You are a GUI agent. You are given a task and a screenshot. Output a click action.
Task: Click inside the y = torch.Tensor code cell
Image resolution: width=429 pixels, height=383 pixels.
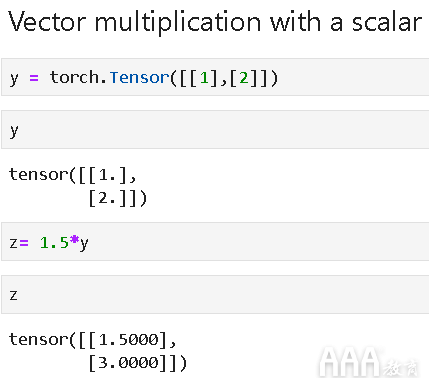[x=215, y=77]
